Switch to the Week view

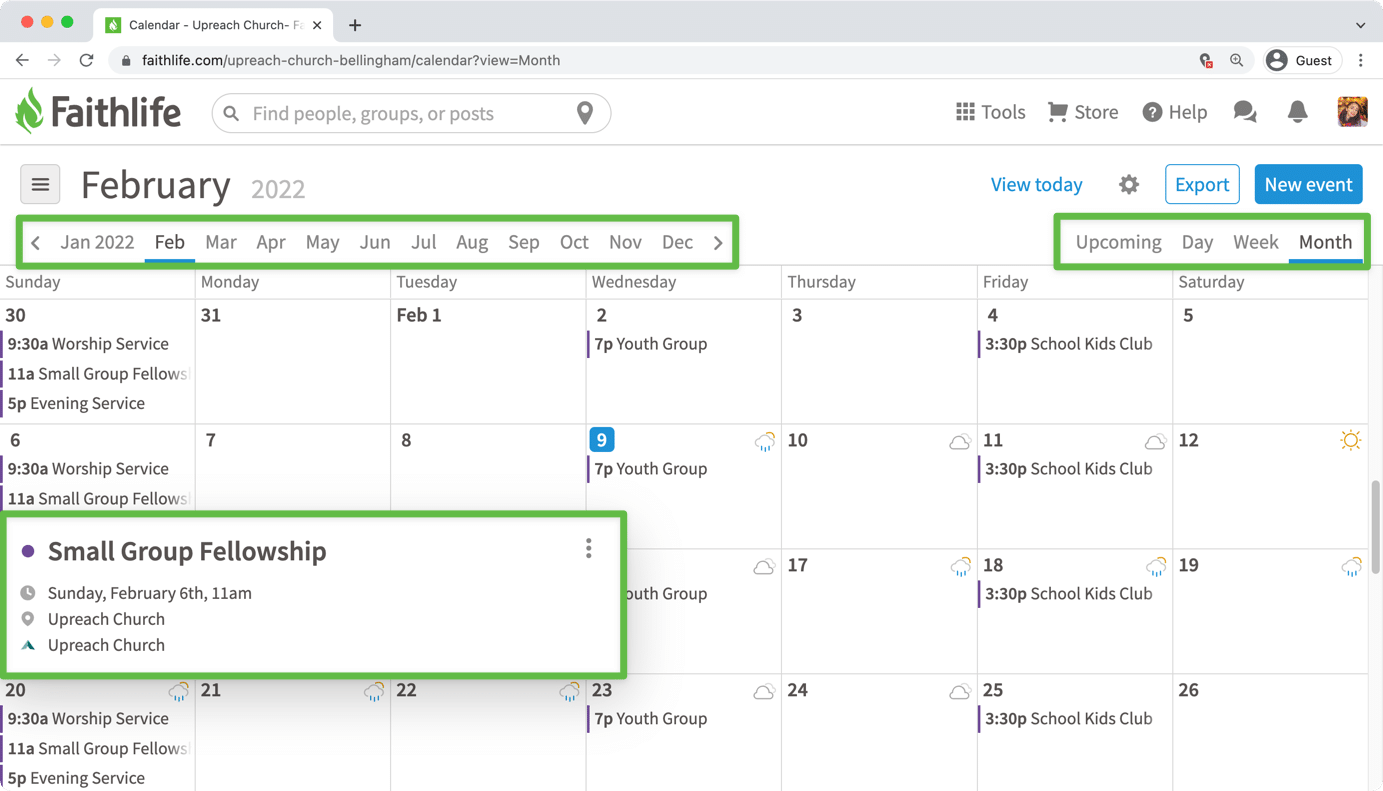(1256, 242)
